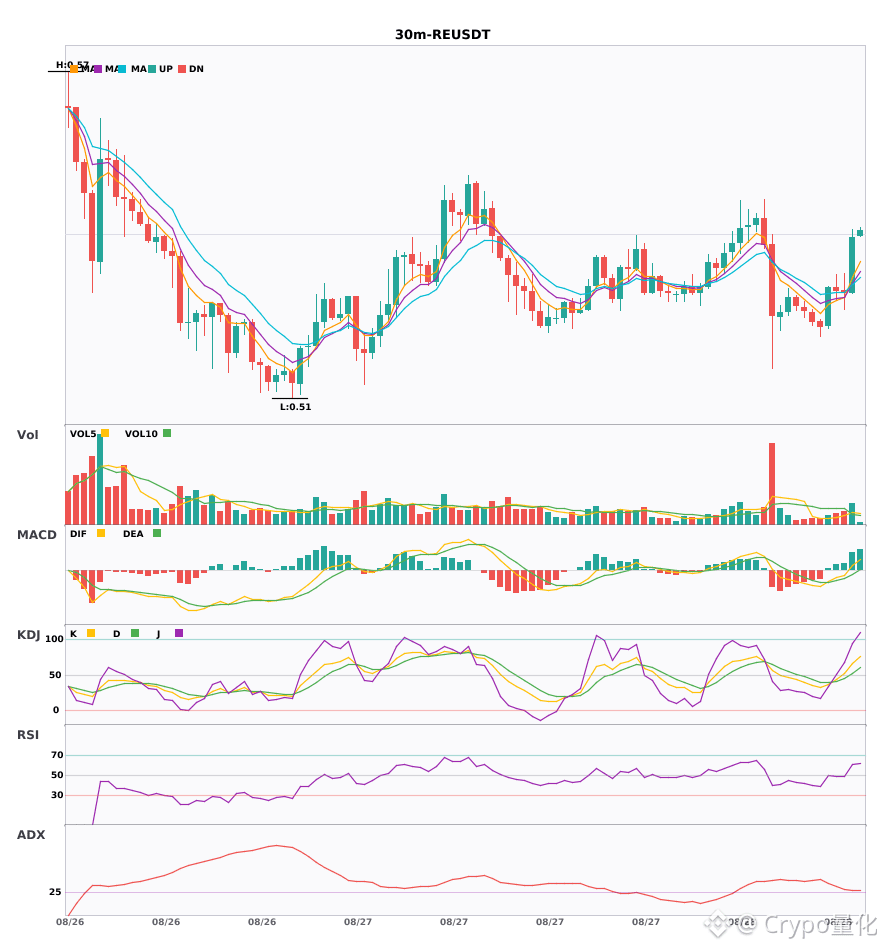This screenshot has height=950, width=885.
Task: Click the Vol panel label
Action: coord(27,435)
